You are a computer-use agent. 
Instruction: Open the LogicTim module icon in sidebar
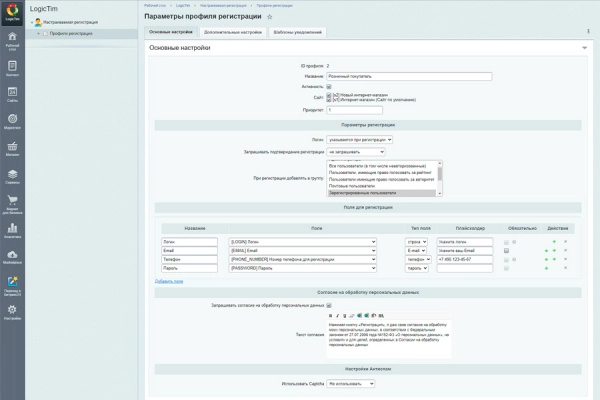[x=12, y=13]
